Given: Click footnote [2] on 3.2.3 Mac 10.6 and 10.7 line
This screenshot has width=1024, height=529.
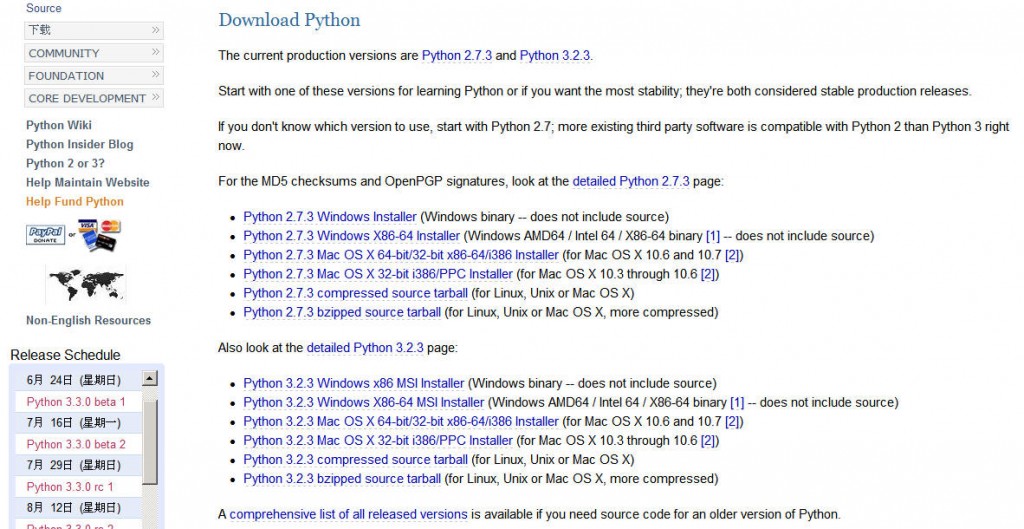Looking at the screenshot, I should [733, 421].
